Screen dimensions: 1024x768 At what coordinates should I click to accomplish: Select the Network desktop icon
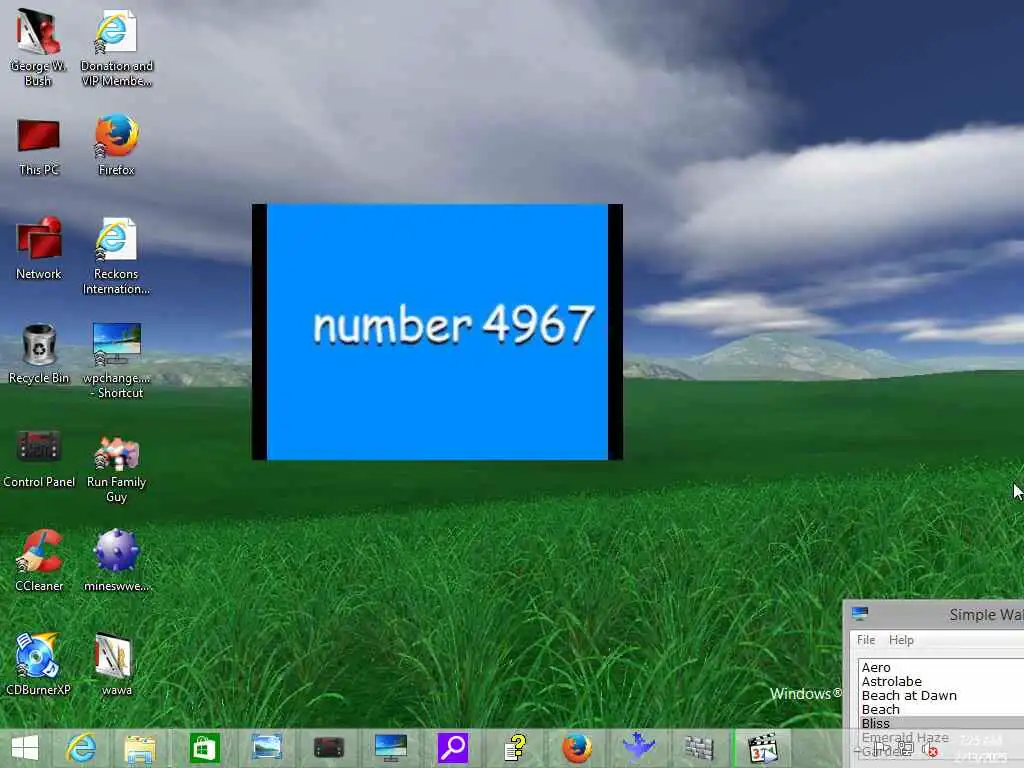(x=39, y=248)
